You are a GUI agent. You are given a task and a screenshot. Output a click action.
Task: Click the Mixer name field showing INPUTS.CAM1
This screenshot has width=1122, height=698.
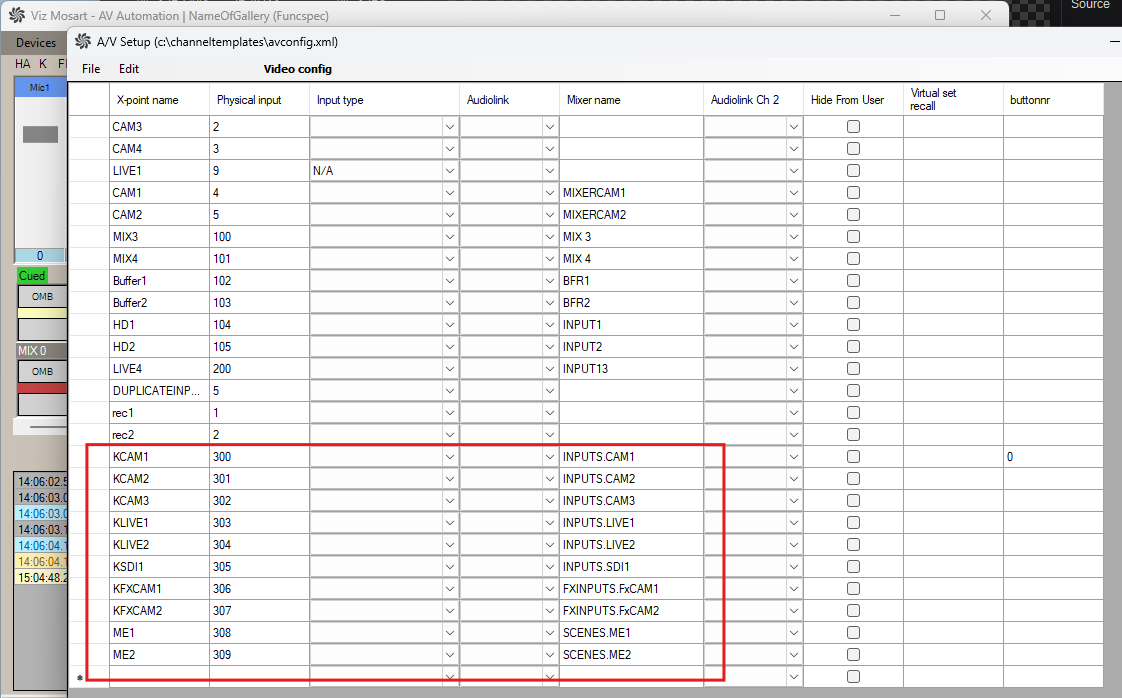click(x=630, y=457)
